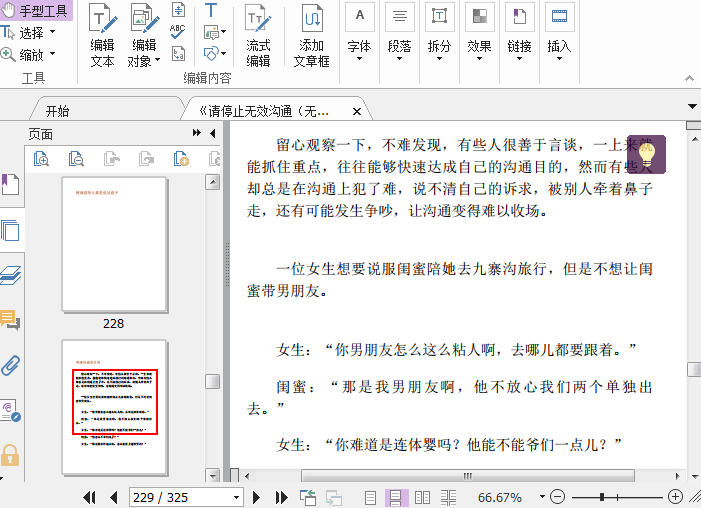Viewport: 701px width, 508px height.
Task: Switch to continuous page view
Action: pos(396,498)
